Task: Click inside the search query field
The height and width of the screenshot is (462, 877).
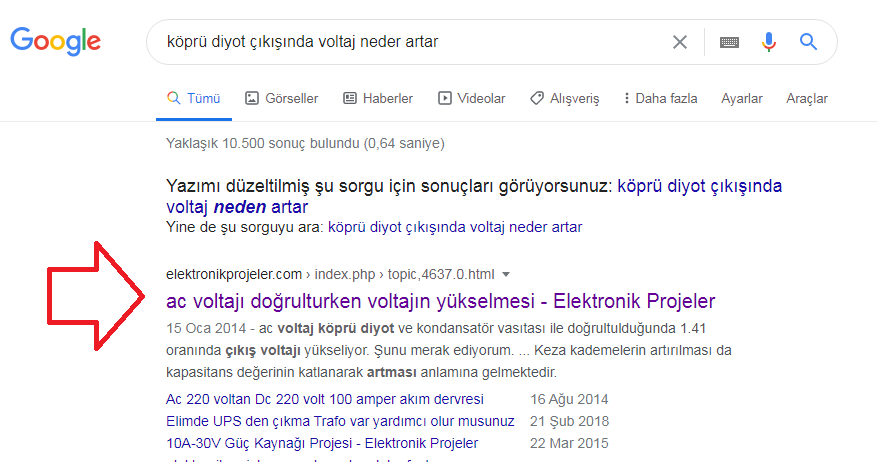Action: [400, 42]
